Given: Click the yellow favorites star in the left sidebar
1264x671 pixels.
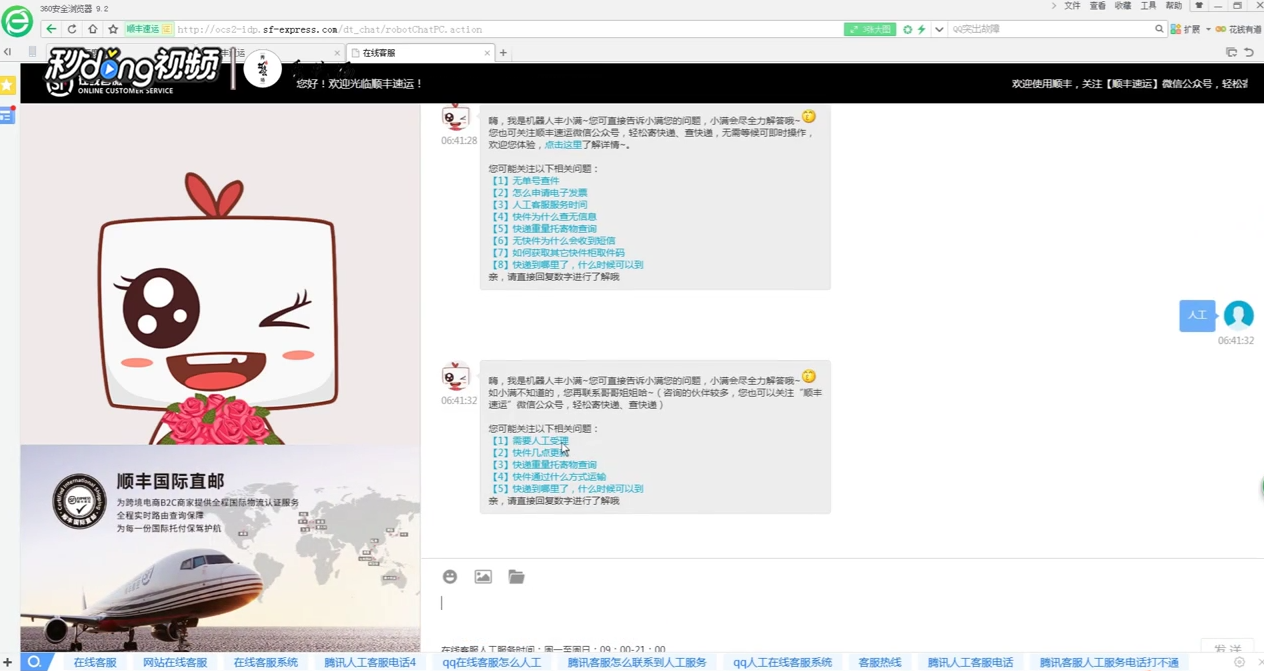Looking at the screenshot, I should (x=7, y=86).
